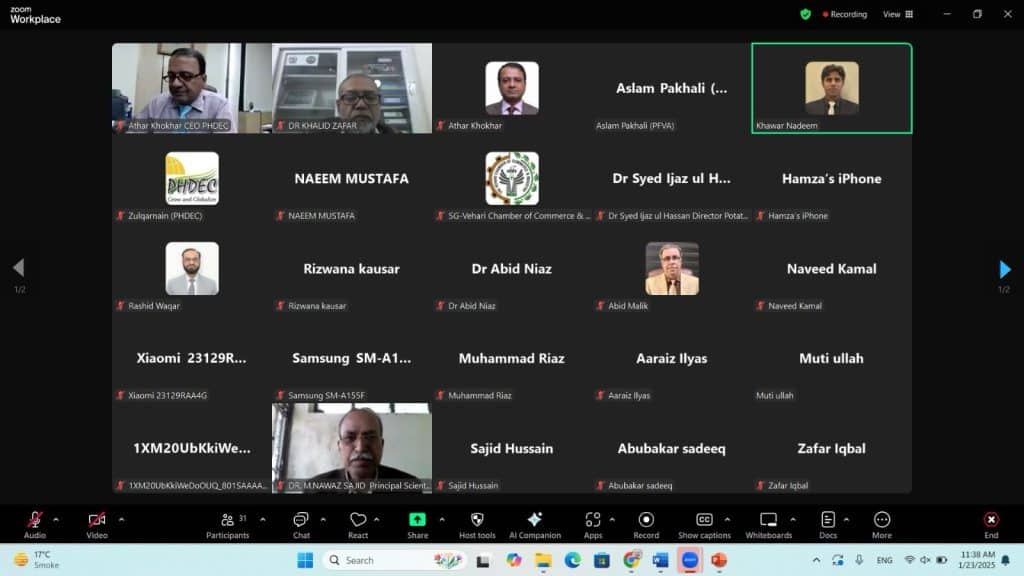Unmute microphone with the Audio button
Screen dimensions: 1024x576
tap(35, 520)
